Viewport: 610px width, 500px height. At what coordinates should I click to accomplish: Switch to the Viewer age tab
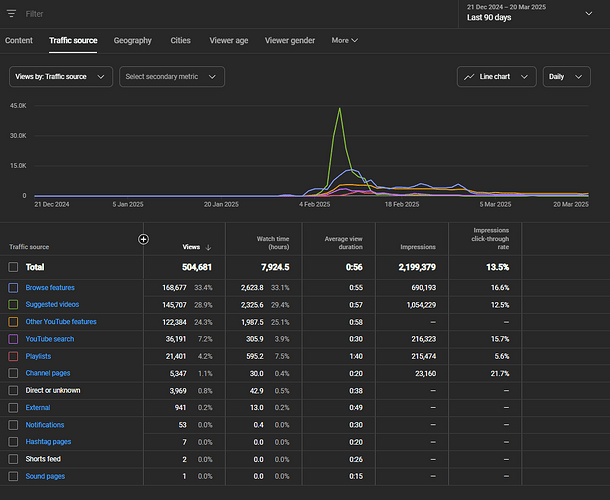(x=228, y=41)
